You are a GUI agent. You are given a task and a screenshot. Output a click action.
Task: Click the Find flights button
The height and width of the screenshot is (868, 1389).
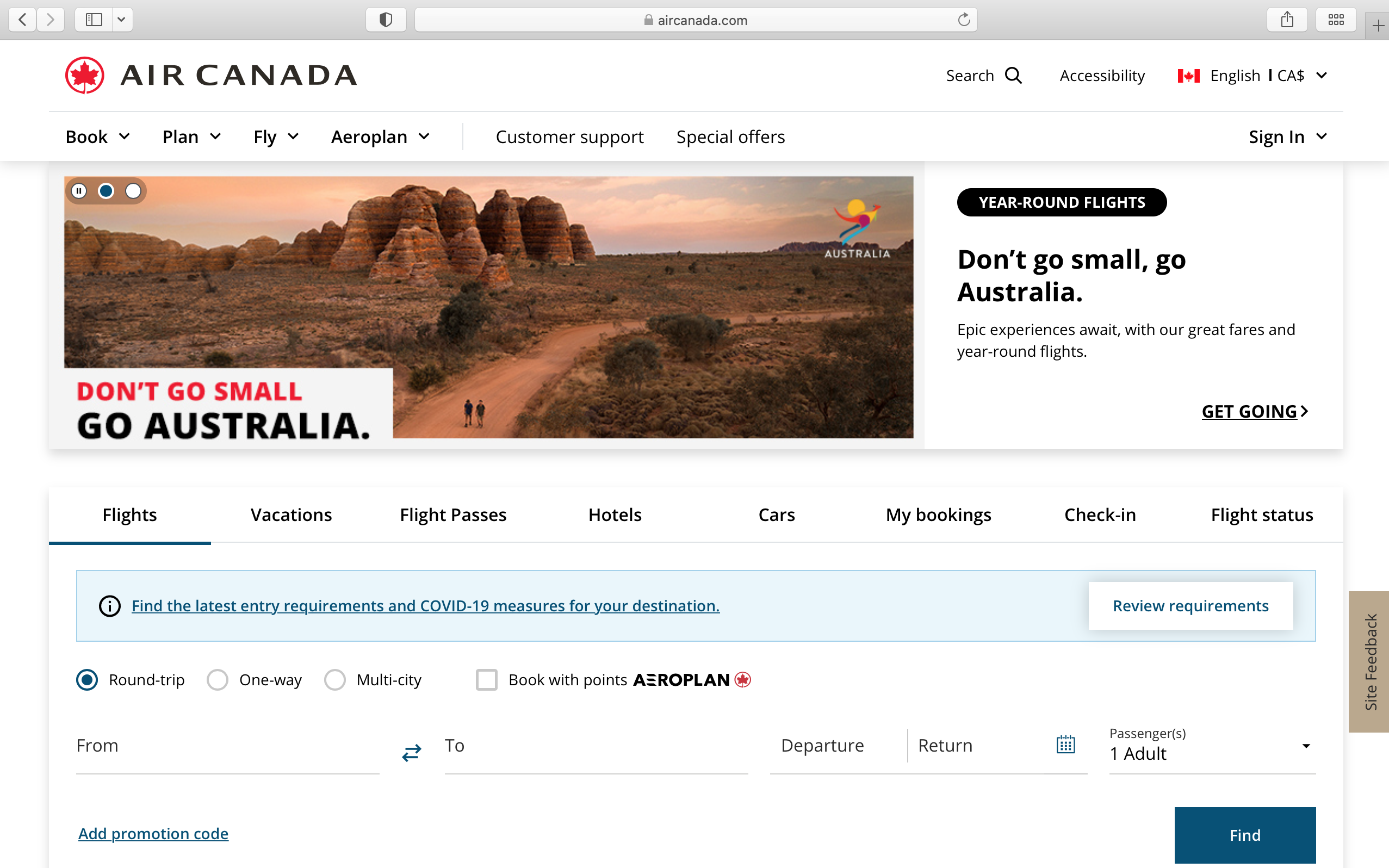pos(1244,835)
